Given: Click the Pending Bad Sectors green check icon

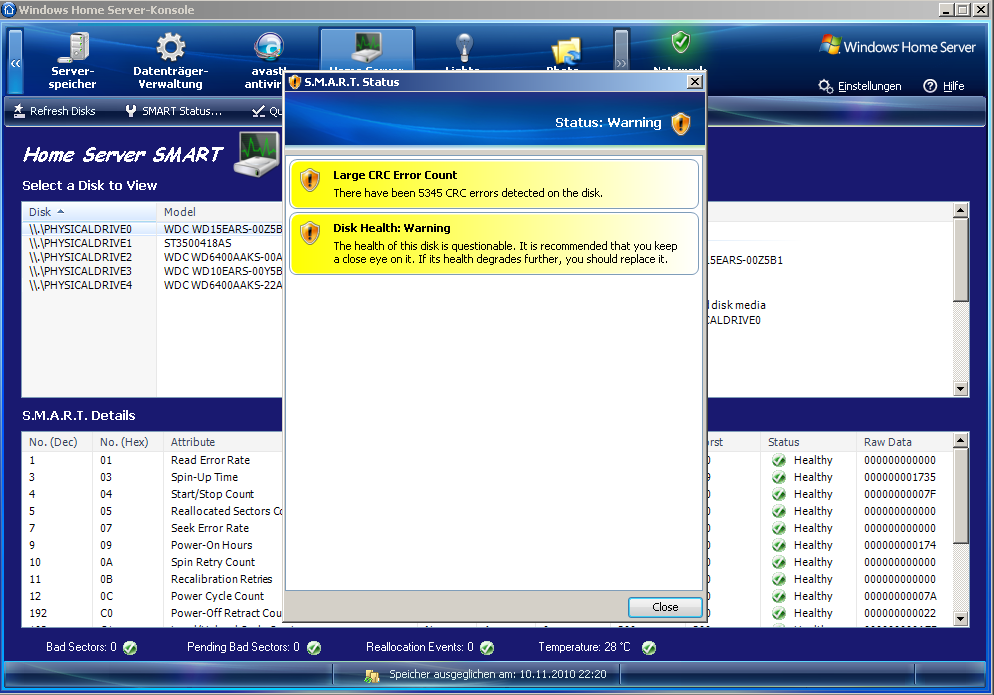Looking at the screenshot, I should pyautogui.click(x=314, y=647).
